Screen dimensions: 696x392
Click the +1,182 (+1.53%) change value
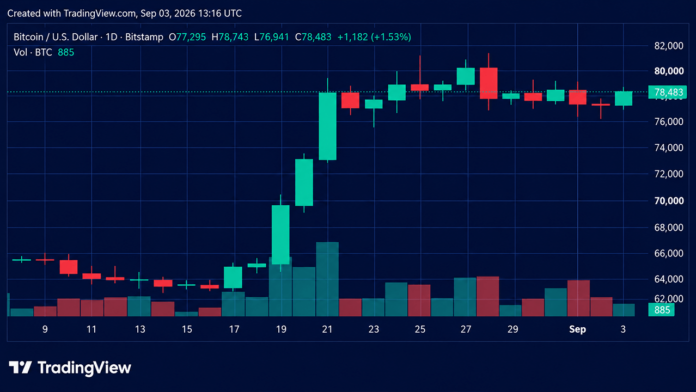coord(374,37)
